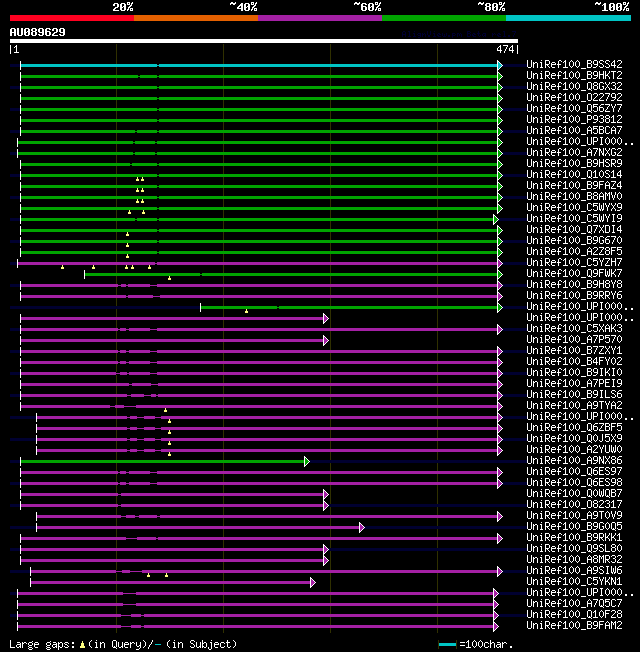Pick the UniRef100_C5WYI9 hit name
Image resolution: width=640 pixels, height=652 pixels.
tap(574, 219)
